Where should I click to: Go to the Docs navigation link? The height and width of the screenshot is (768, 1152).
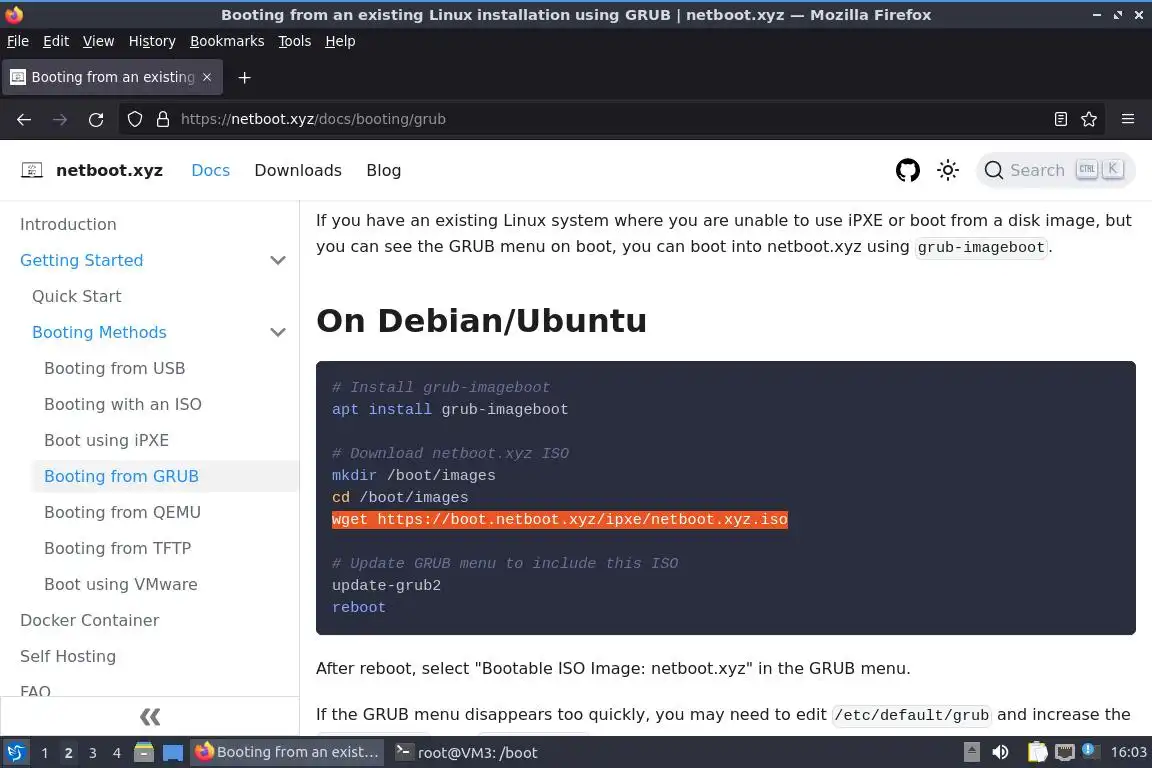pyautogui.click(x=211, y=171)
